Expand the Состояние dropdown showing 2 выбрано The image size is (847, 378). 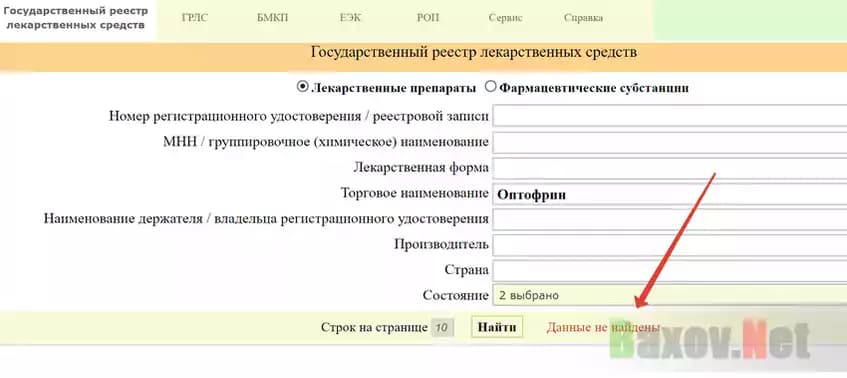670,295
